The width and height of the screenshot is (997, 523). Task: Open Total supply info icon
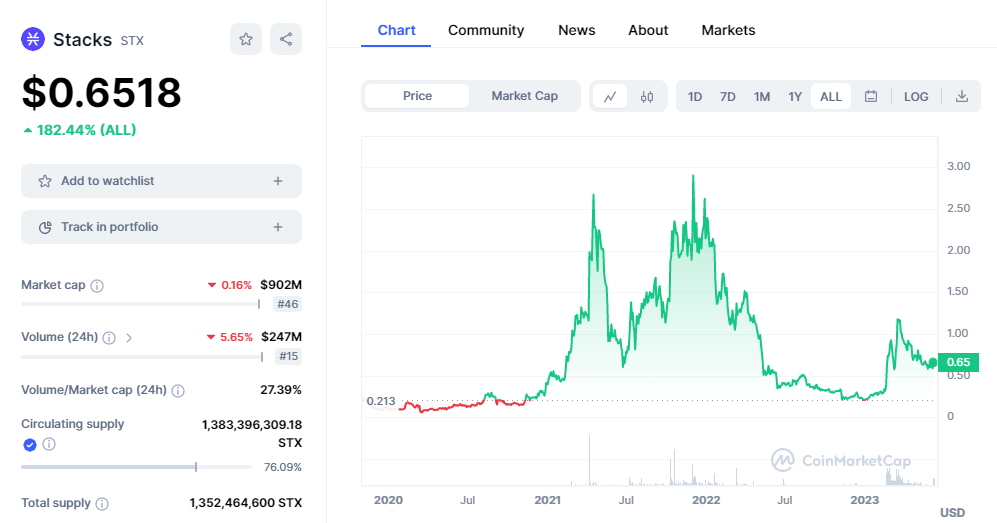(102, 504)
